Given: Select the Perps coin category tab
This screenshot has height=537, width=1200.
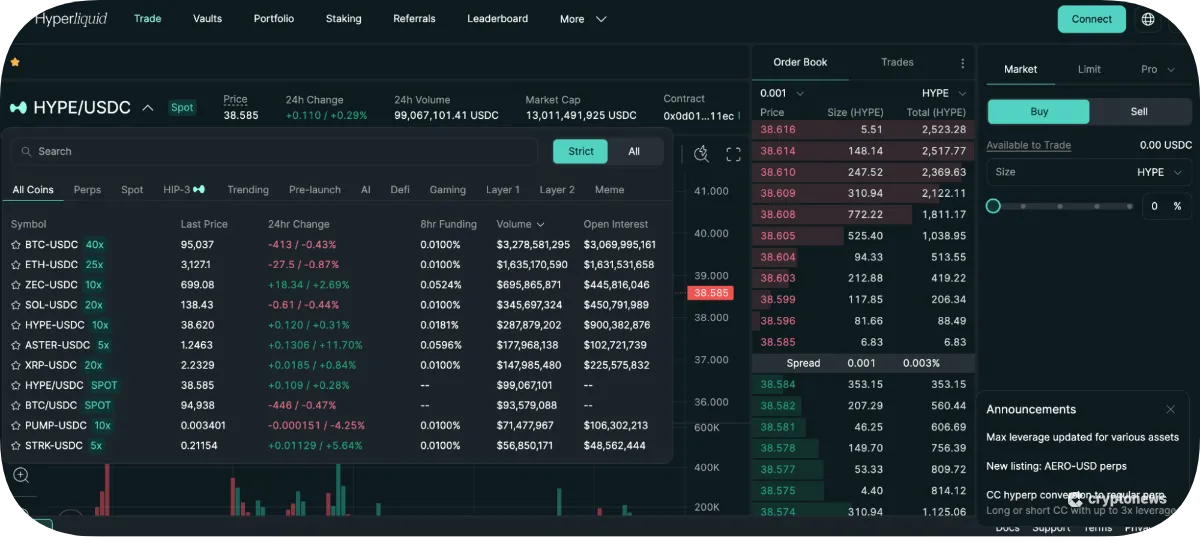Looking at the screenshot, I should point(87,190).
